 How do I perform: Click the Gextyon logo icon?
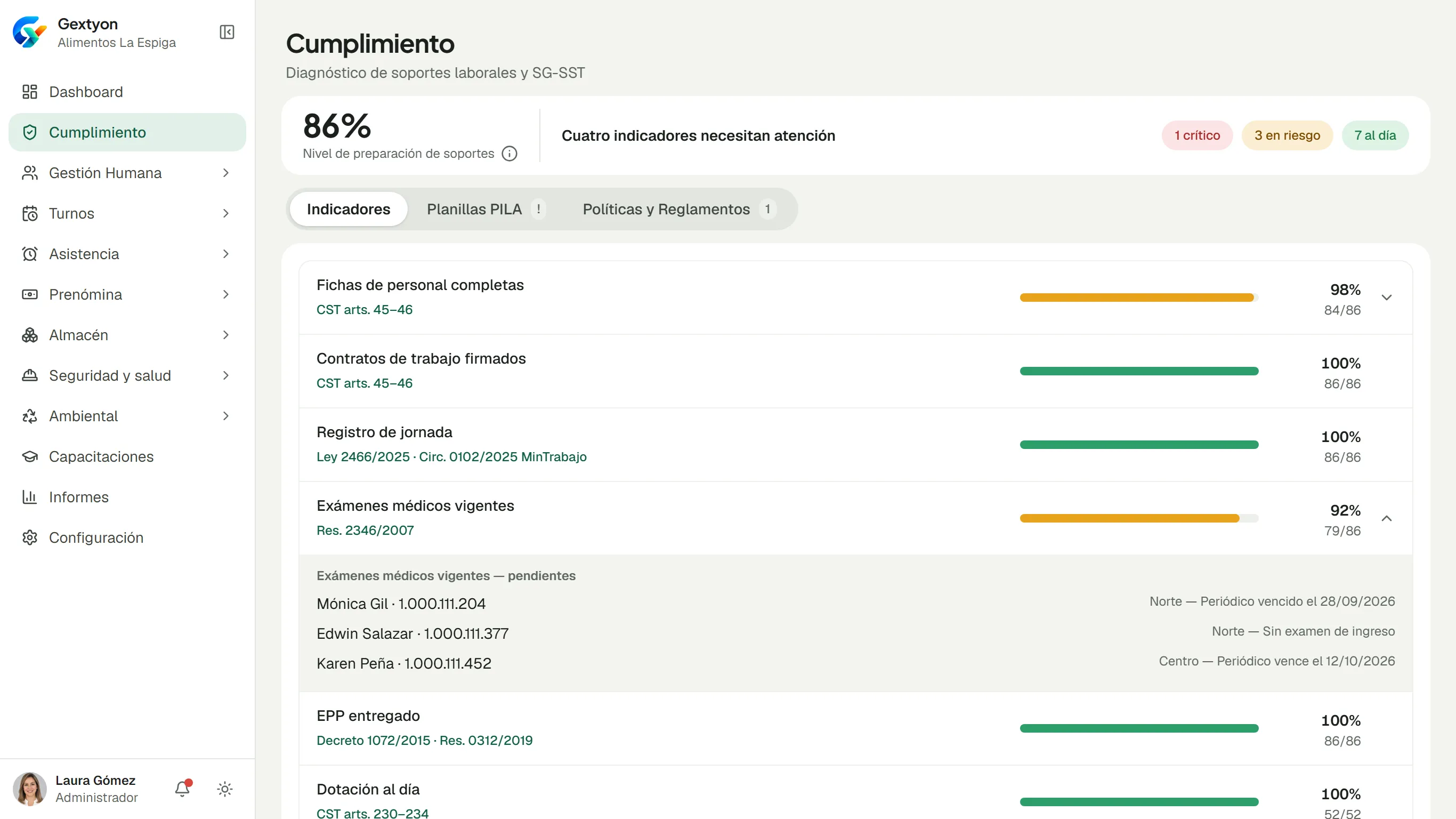click(29, 32)
